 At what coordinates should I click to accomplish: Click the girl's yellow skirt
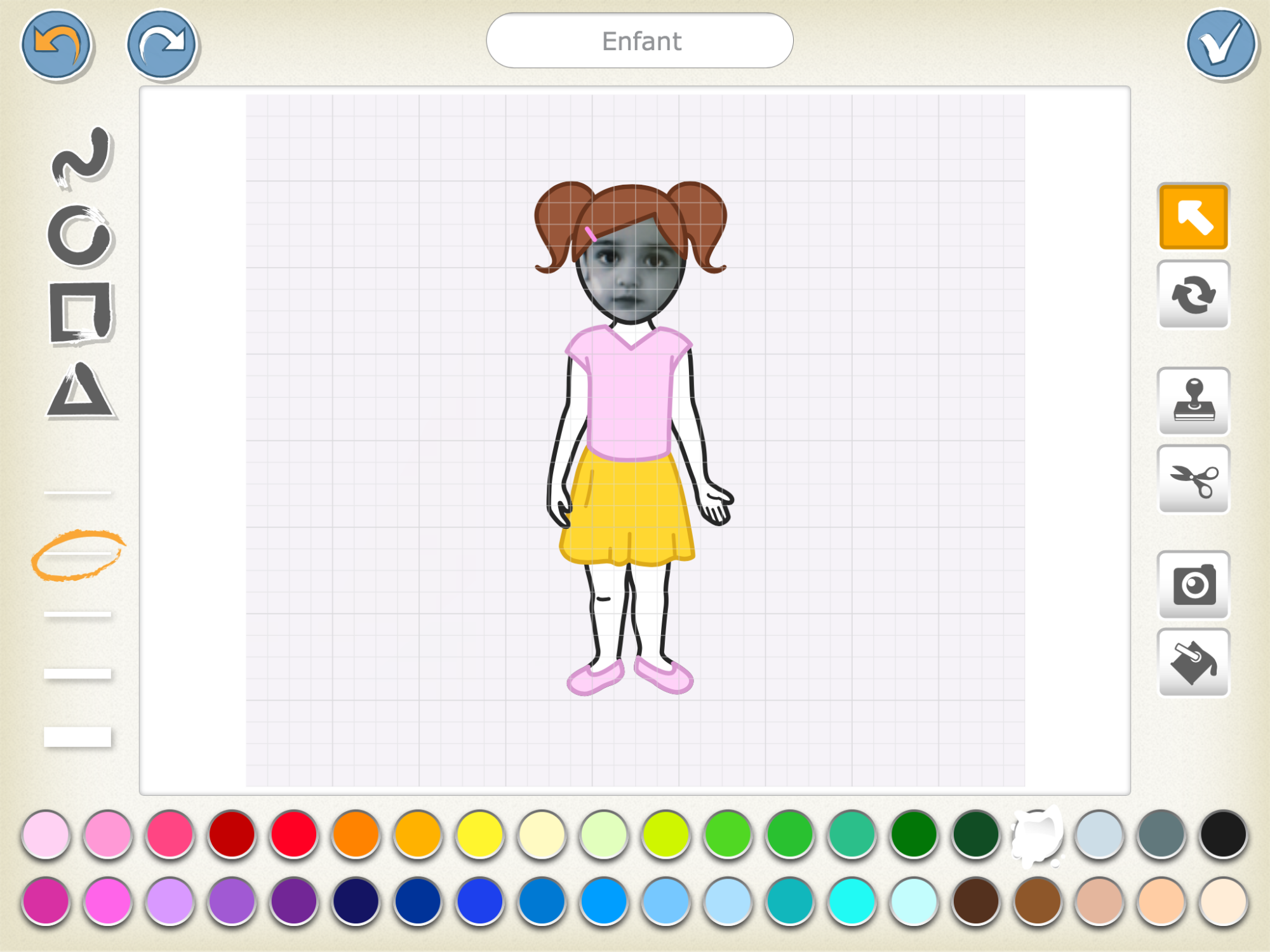tap(625, 508)
